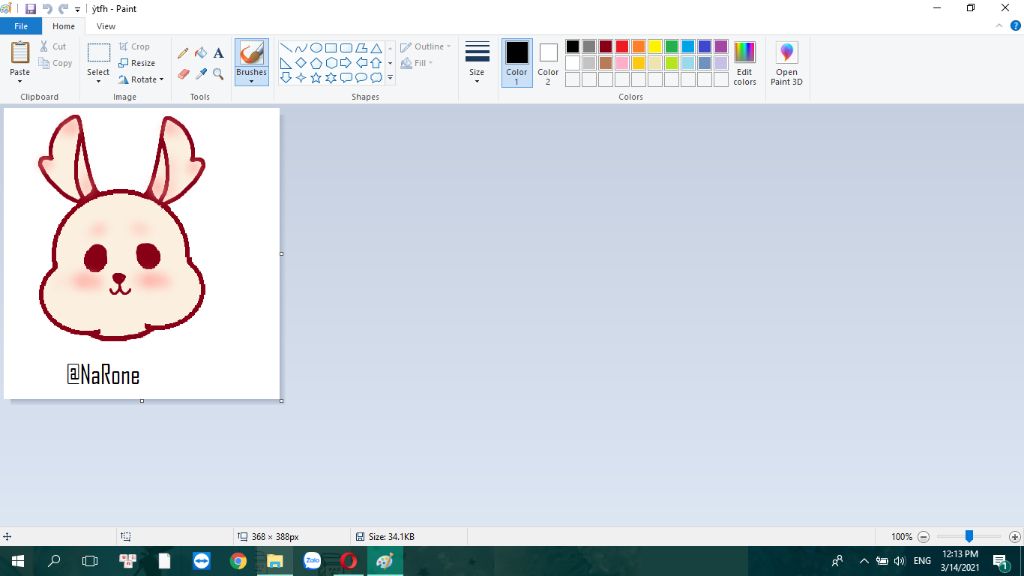Open Zalo from the taskbar
Screen dimensions: 1024x576
[312, 561]
